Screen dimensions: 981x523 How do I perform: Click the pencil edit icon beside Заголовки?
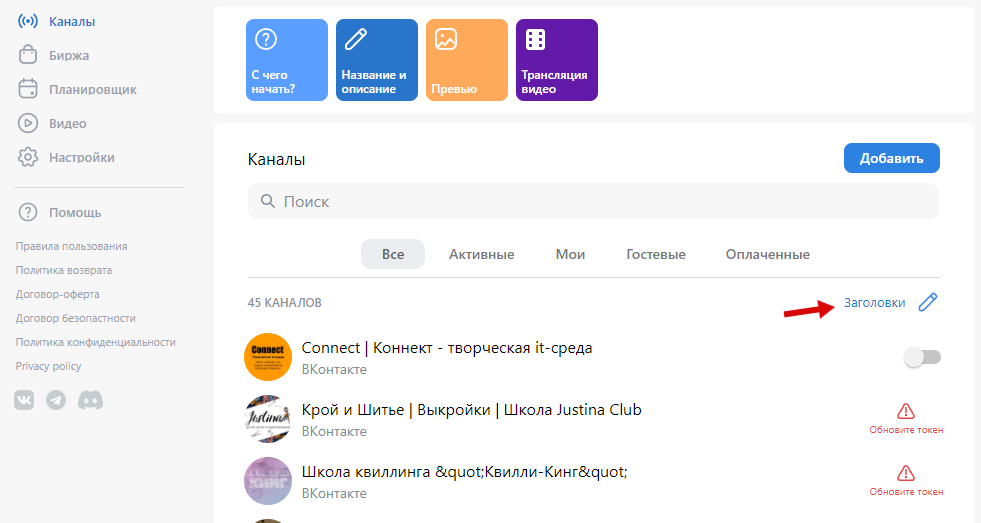click(928, 303)
